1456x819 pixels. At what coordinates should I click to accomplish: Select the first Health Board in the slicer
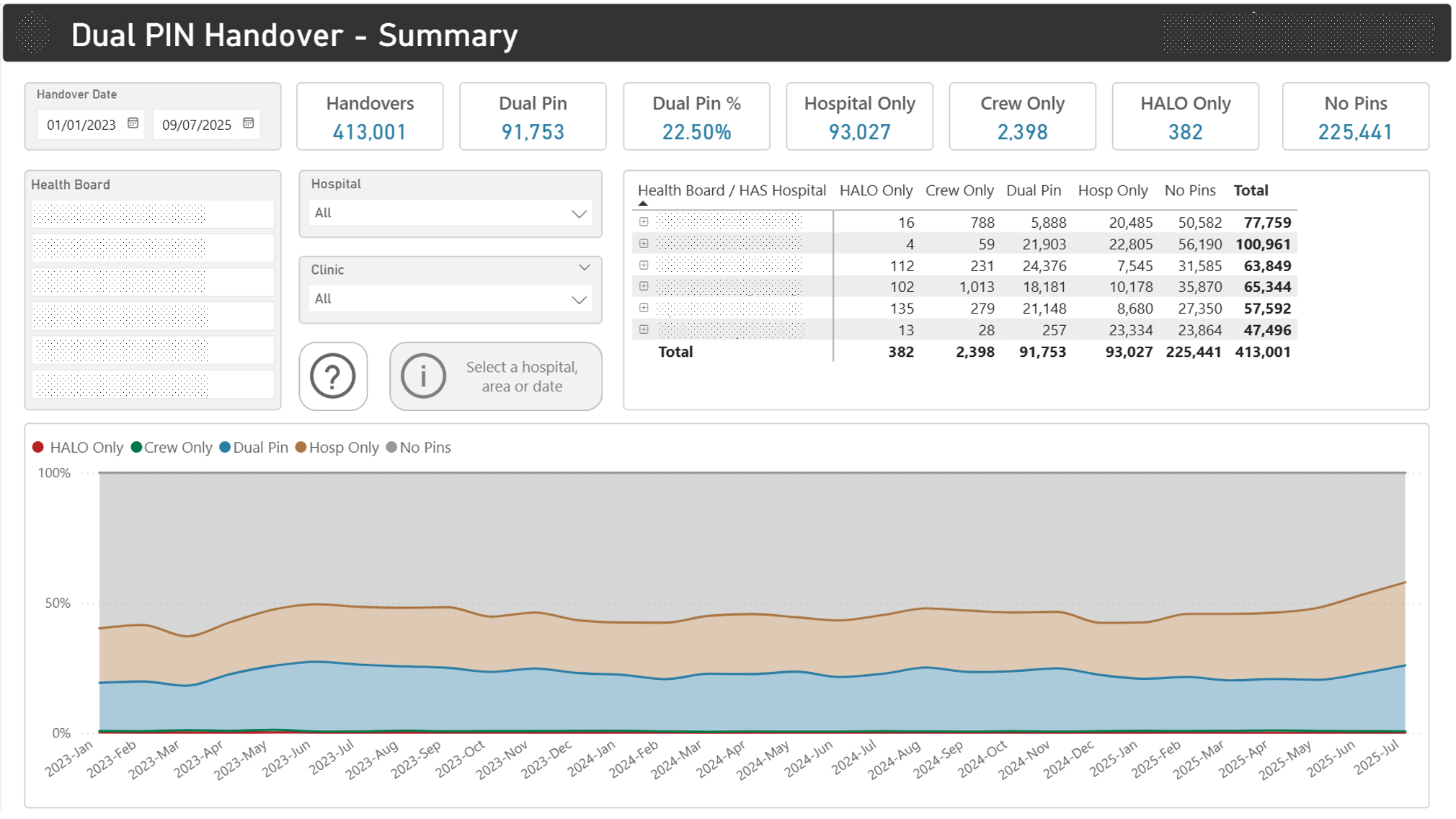(151, 213)
